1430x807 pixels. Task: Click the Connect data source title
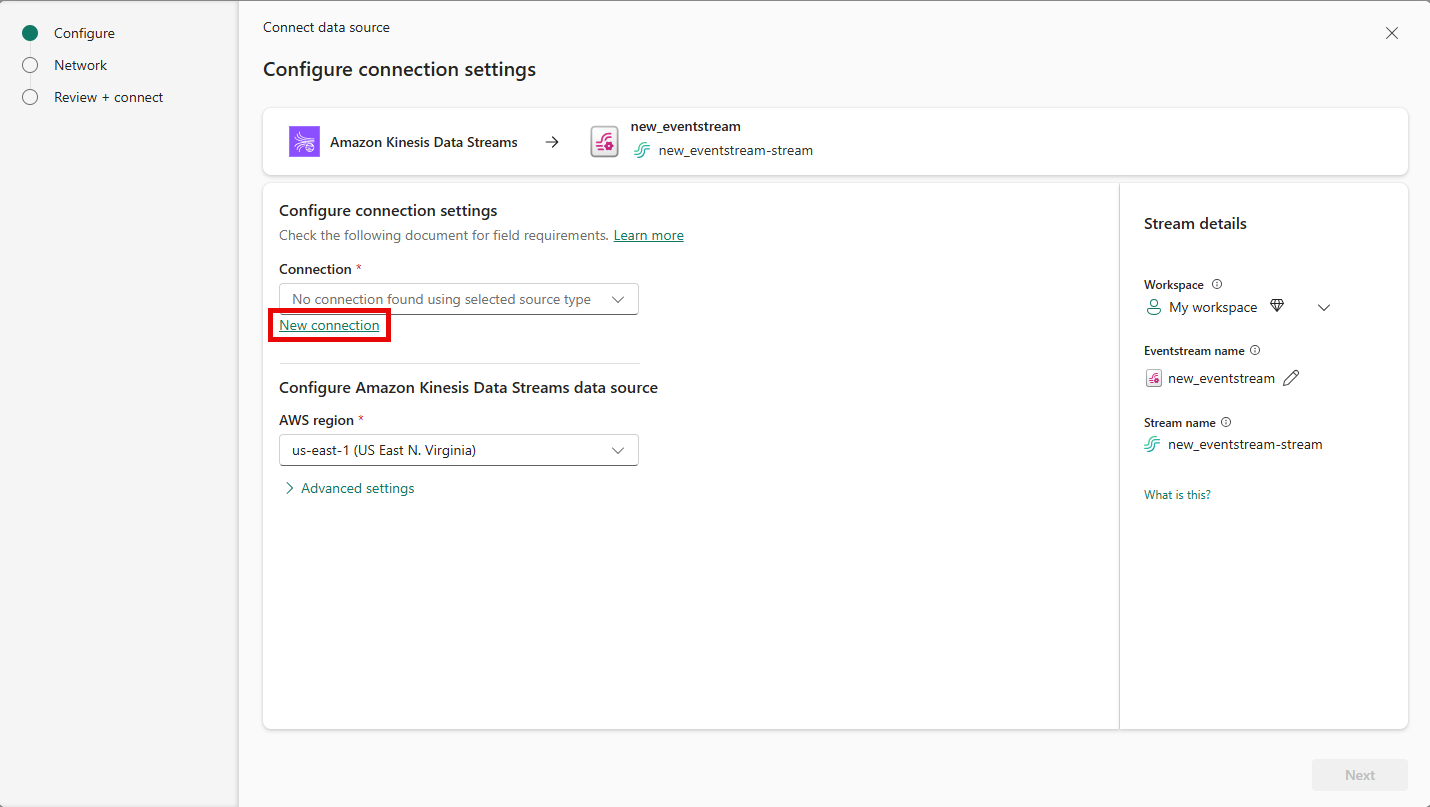pyautogui.click(x=326, y=27)
